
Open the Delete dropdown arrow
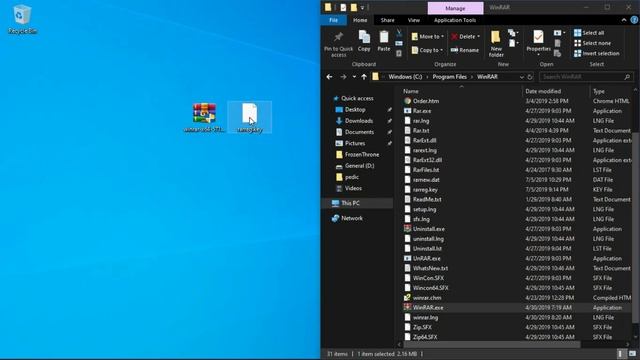point(478,37)
